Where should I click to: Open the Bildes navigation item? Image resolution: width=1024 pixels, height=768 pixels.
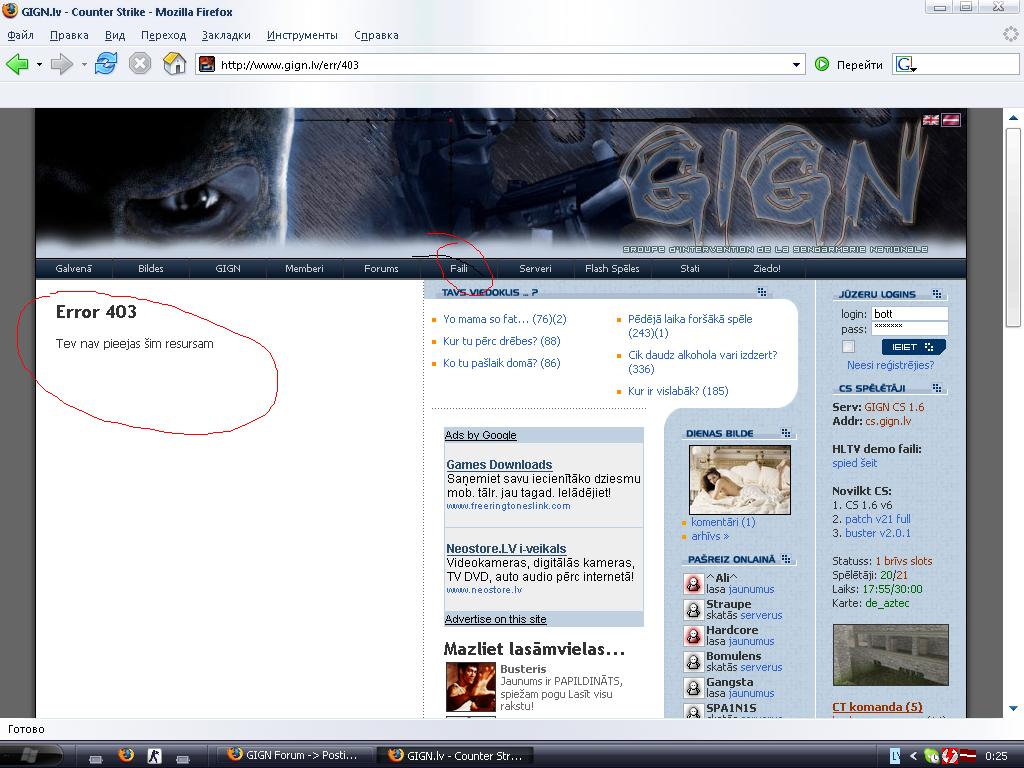[x=151, y=268]
